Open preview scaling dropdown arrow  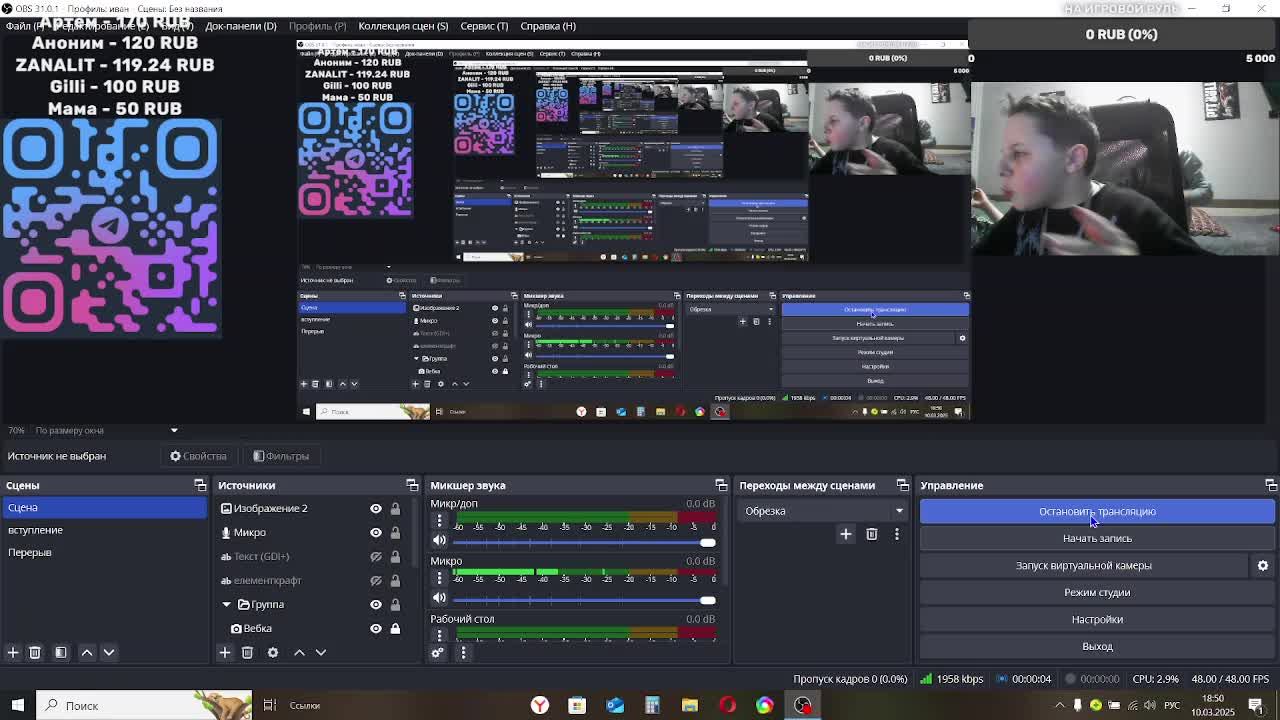(174, 430)
